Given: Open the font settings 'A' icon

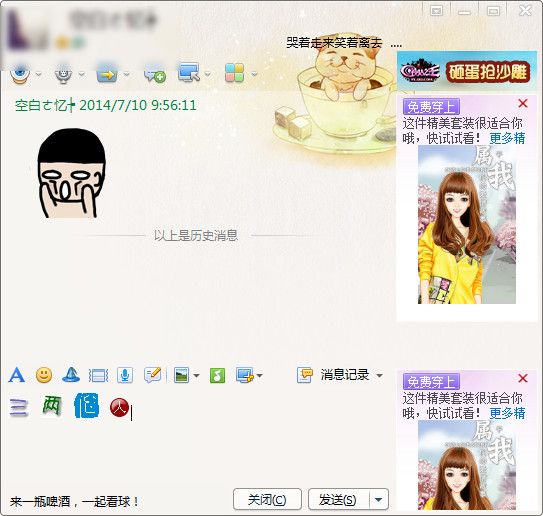Looking at the screenshot, I should pos(16,375).
